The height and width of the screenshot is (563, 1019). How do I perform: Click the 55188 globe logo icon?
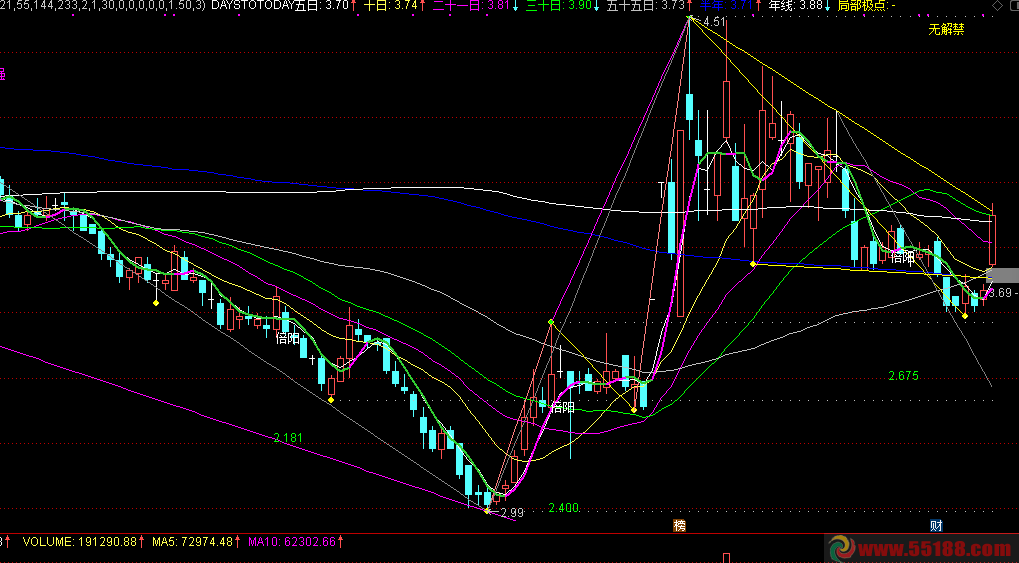(x=839, y=548)
